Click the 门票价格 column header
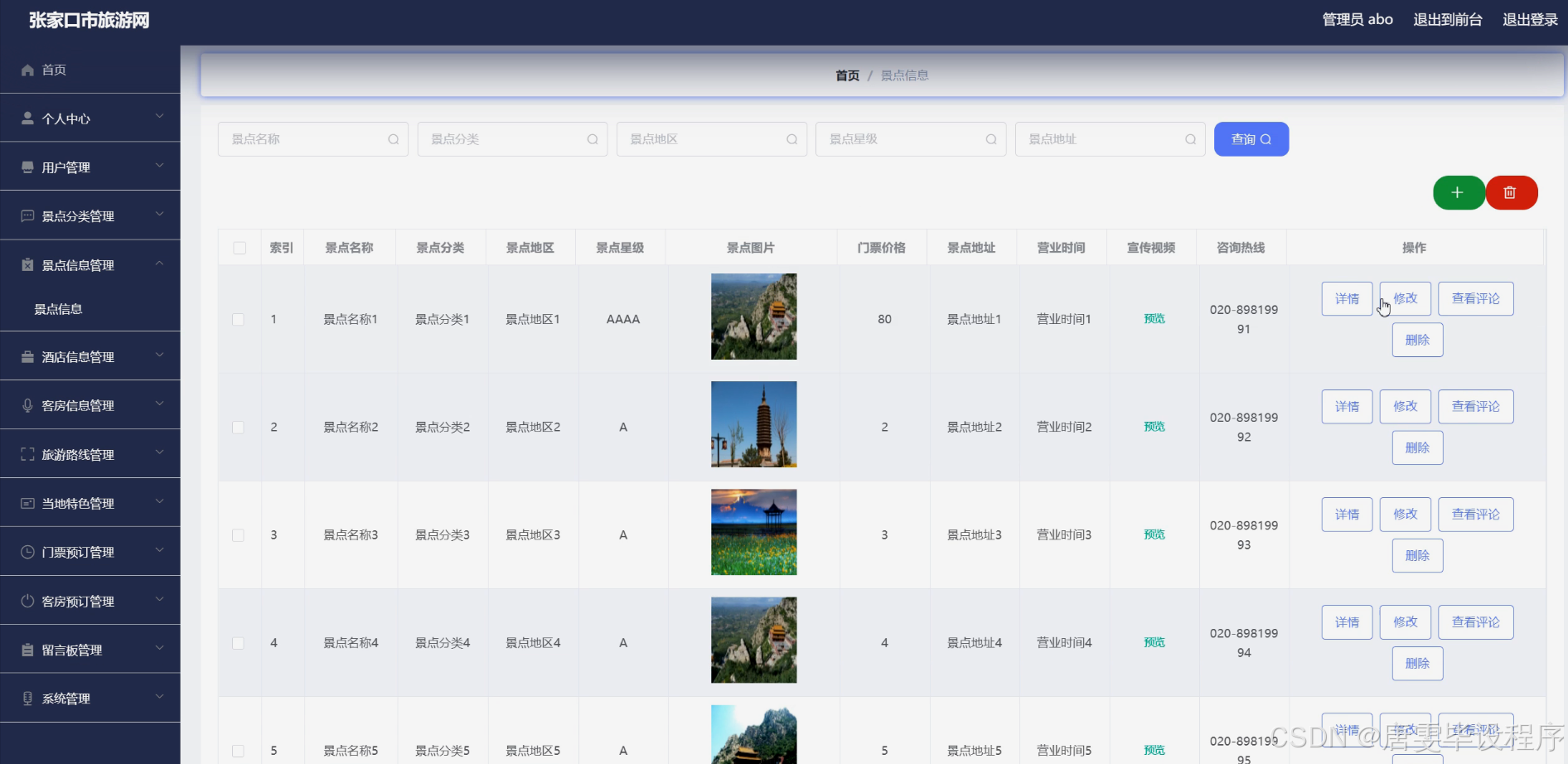The width and height of the screenshot is (1568, 764). 881,248
